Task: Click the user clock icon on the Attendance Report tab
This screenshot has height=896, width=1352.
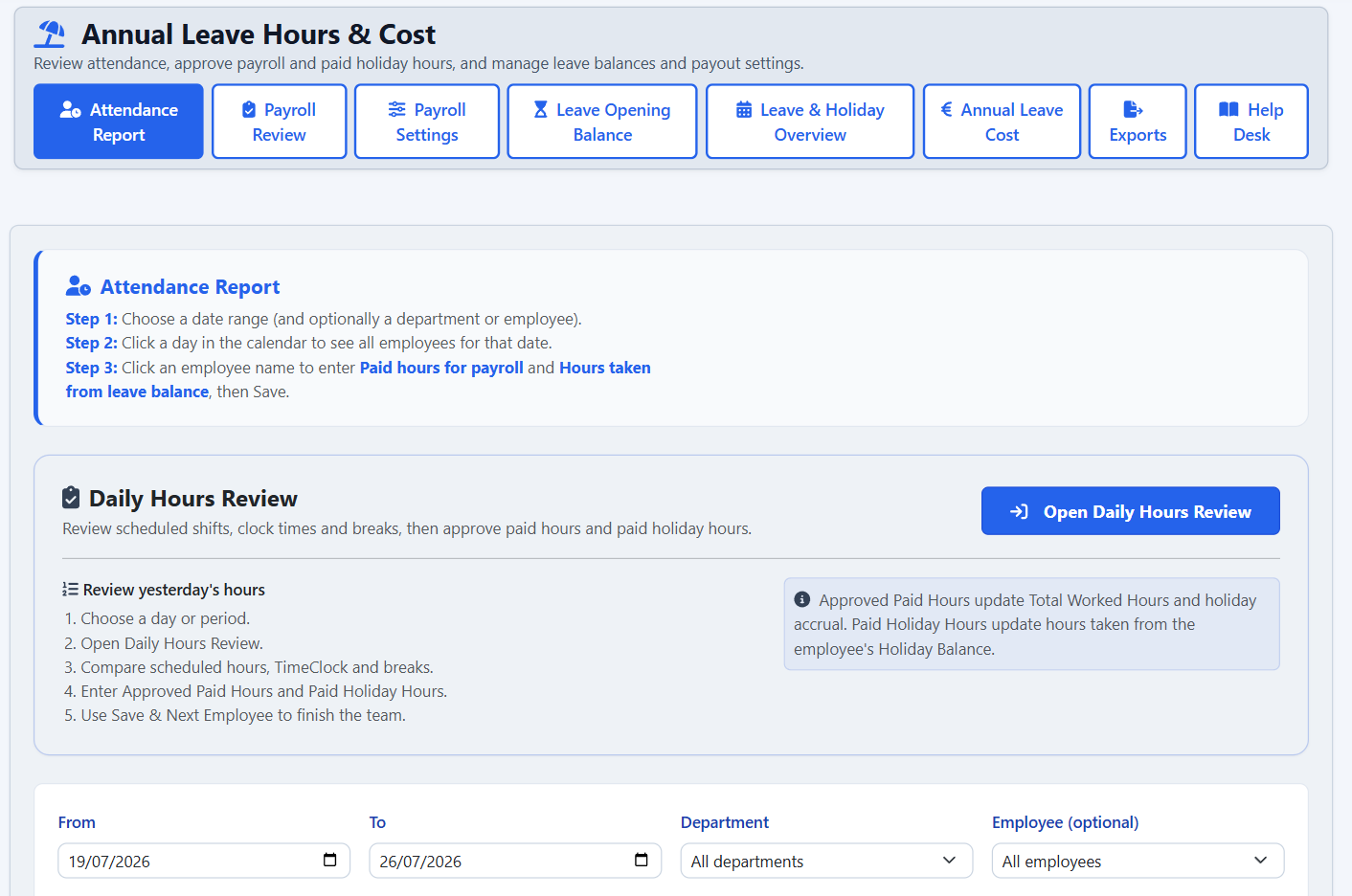Action: pyautogui.click(x=71, y=110)
